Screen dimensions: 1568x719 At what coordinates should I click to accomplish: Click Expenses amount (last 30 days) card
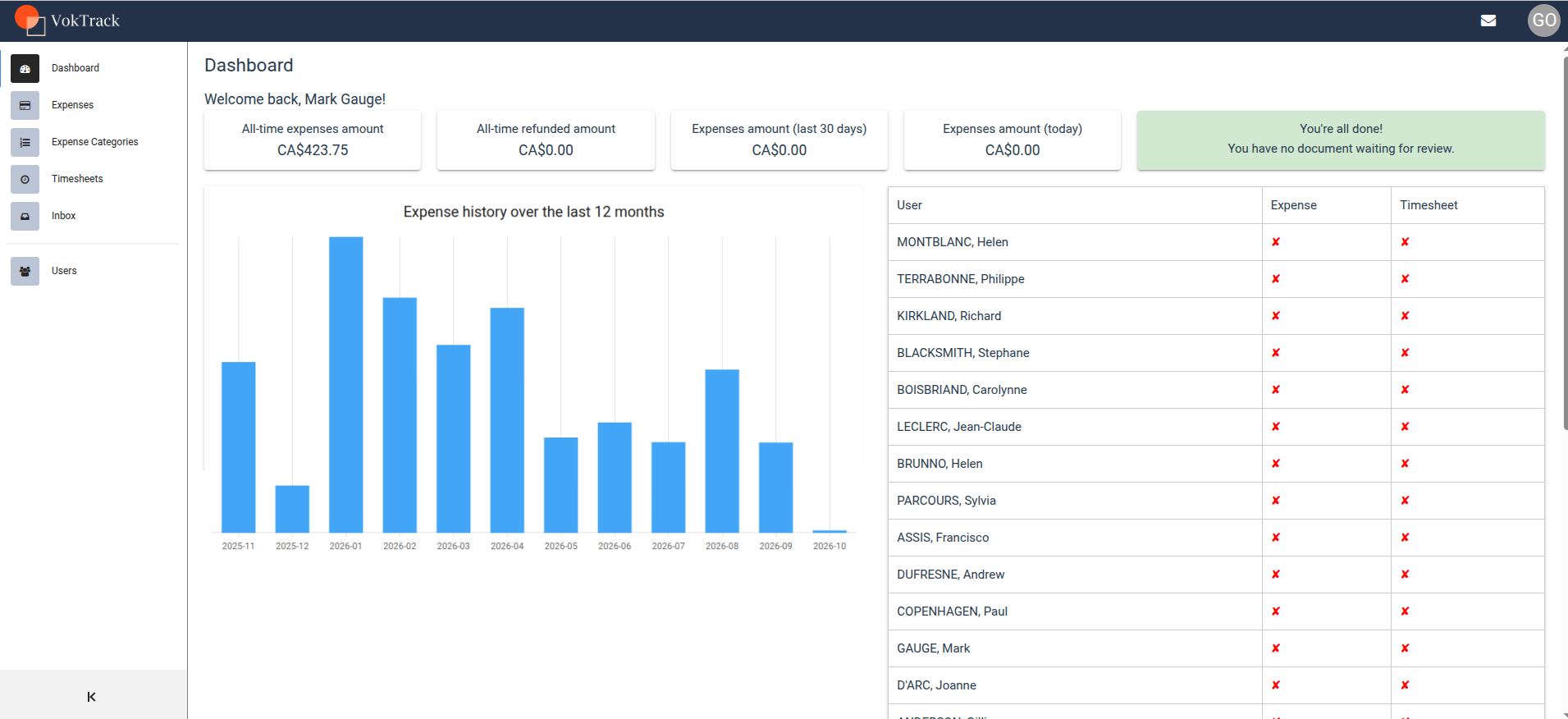click(x=779, y=140)
